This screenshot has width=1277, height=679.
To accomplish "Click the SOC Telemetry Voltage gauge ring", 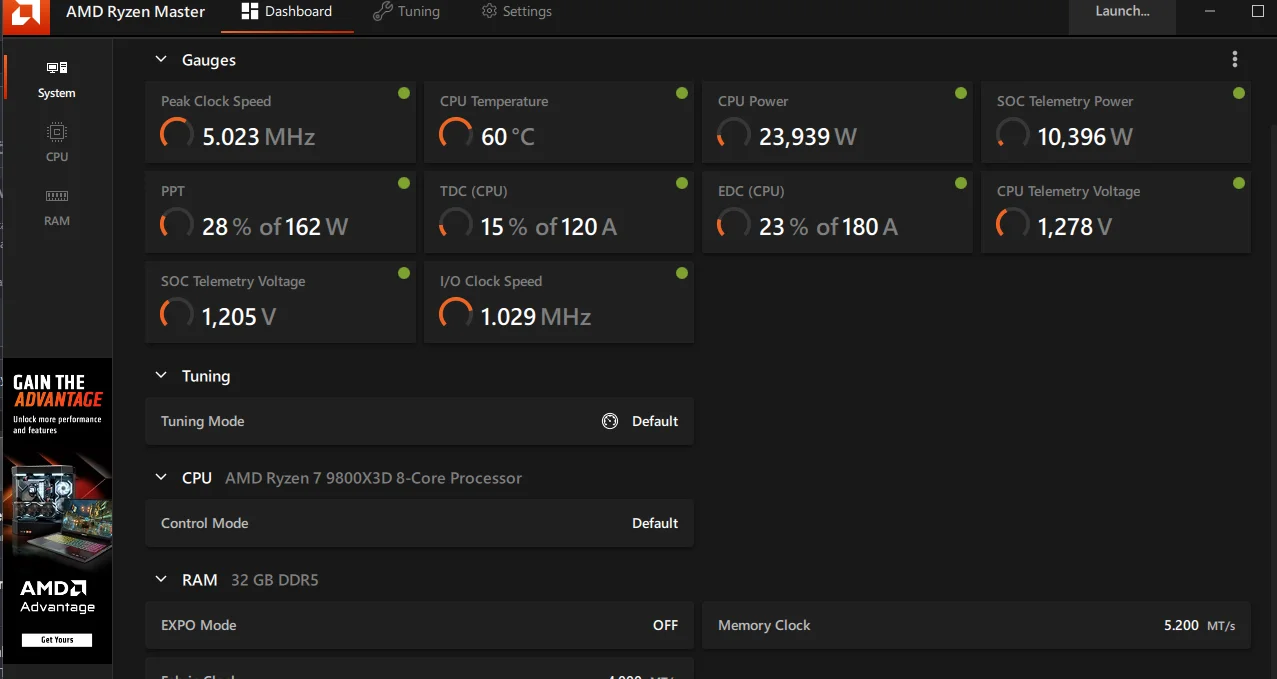I will click(177, 315).
